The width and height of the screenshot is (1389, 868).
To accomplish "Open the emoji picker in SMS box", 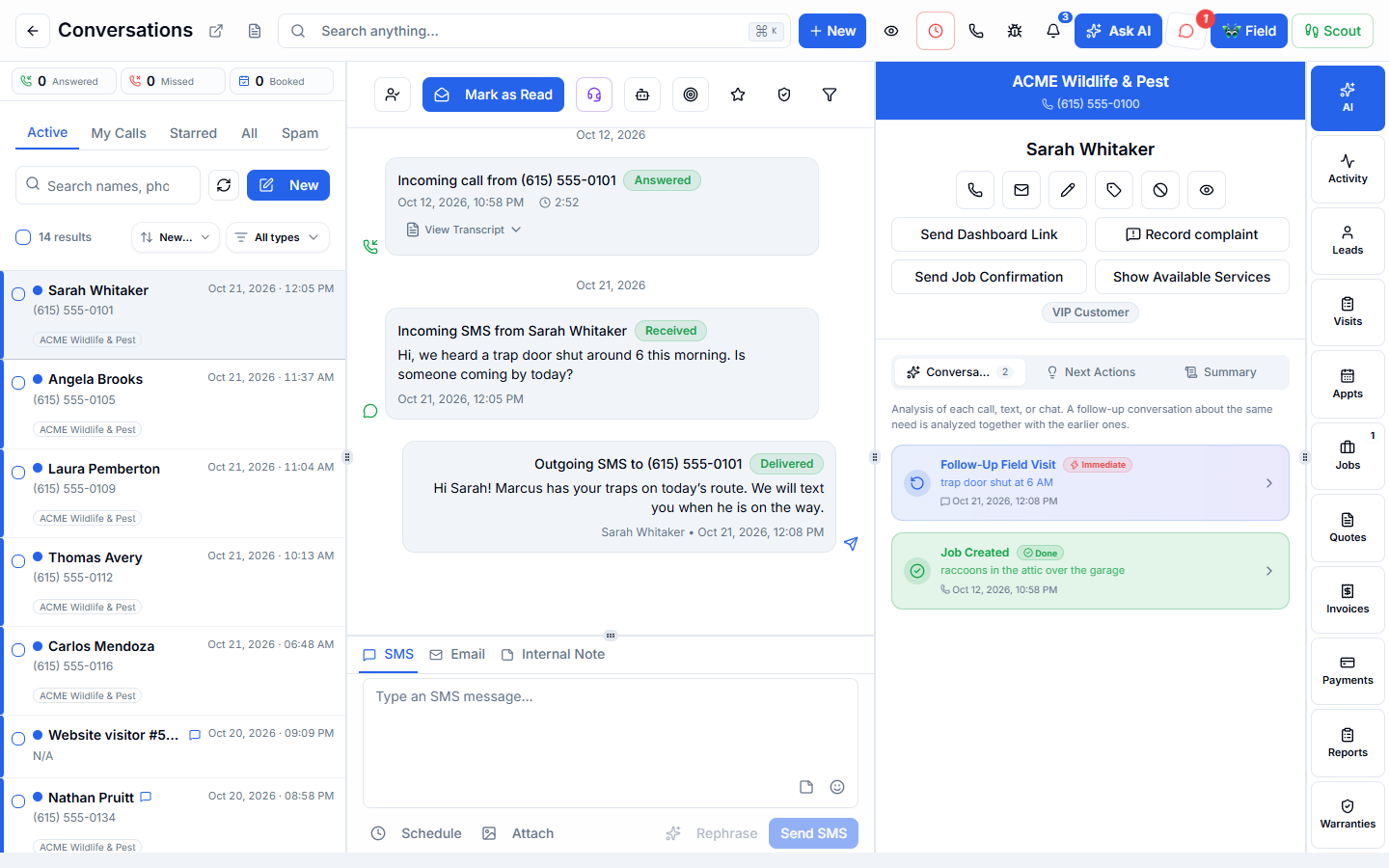I will pyautogui.click(x=837, y=787).
